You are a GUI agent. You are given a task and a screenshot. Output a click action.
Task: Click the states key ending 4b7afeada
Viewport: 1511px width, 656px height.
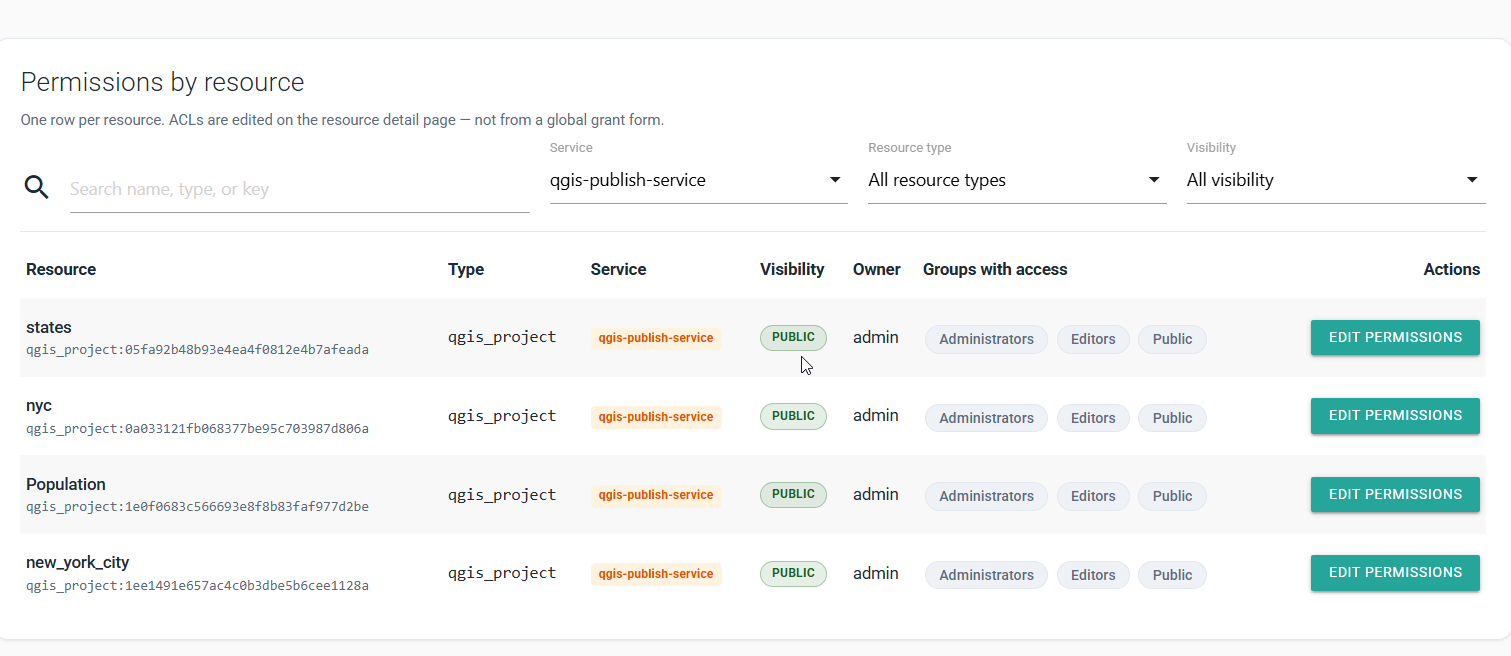tap(197, 350)
